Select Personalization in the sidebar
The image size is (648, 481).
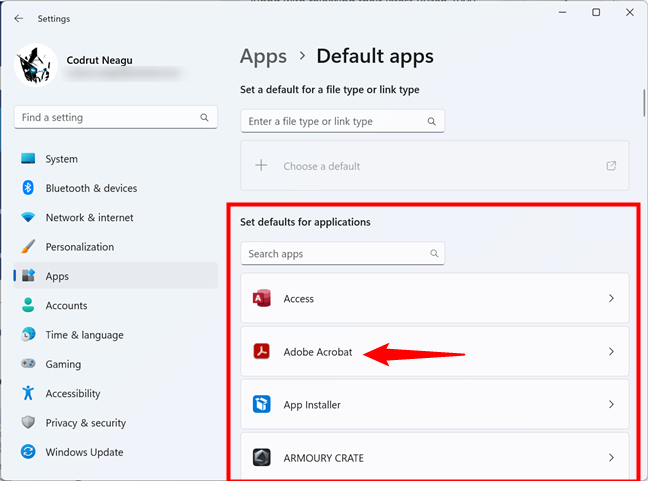[116, 247]
